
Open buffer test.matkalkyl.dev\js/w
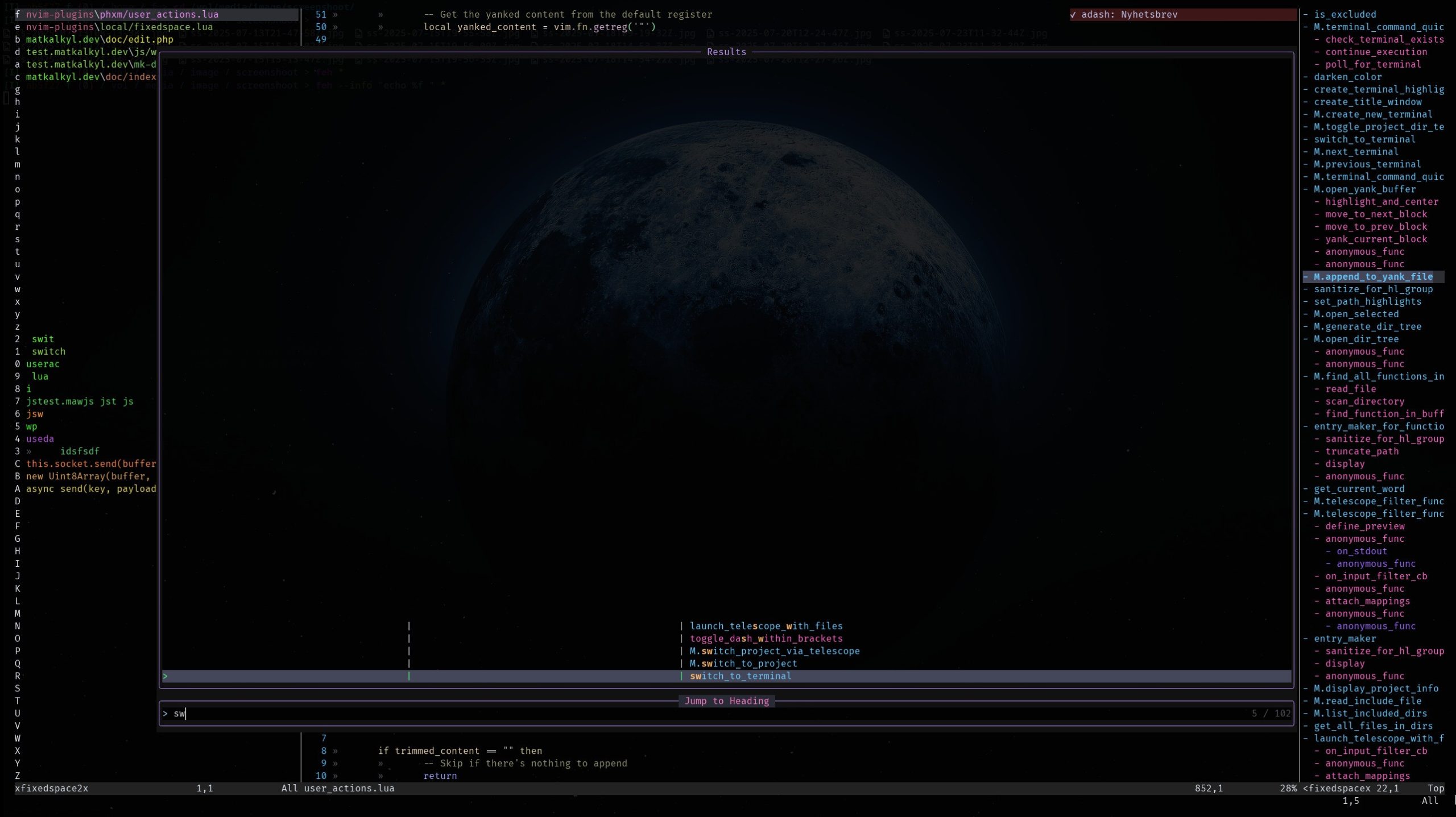tap(90, 52)
